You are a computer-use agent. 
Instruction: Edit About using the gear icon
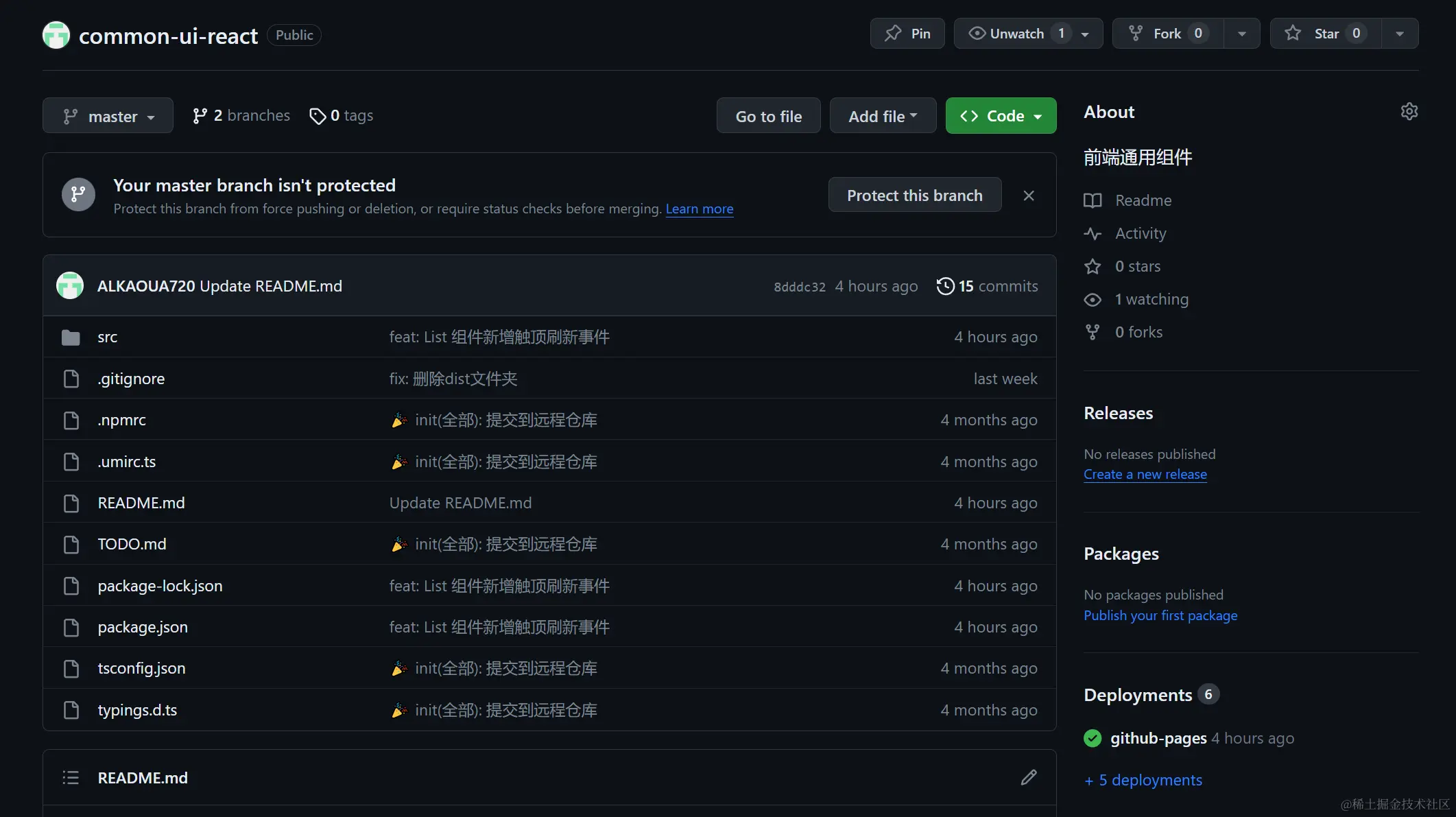[1409, 111]
